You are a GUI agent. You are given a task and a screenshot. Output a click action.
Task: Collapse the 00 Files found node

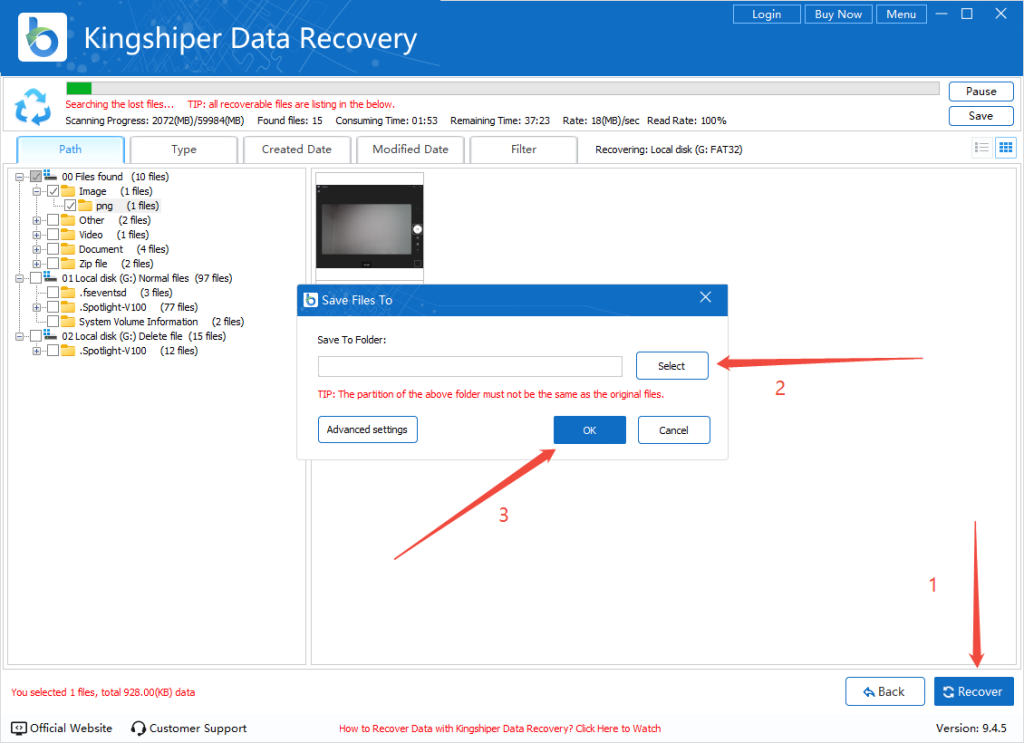(20, 177)
